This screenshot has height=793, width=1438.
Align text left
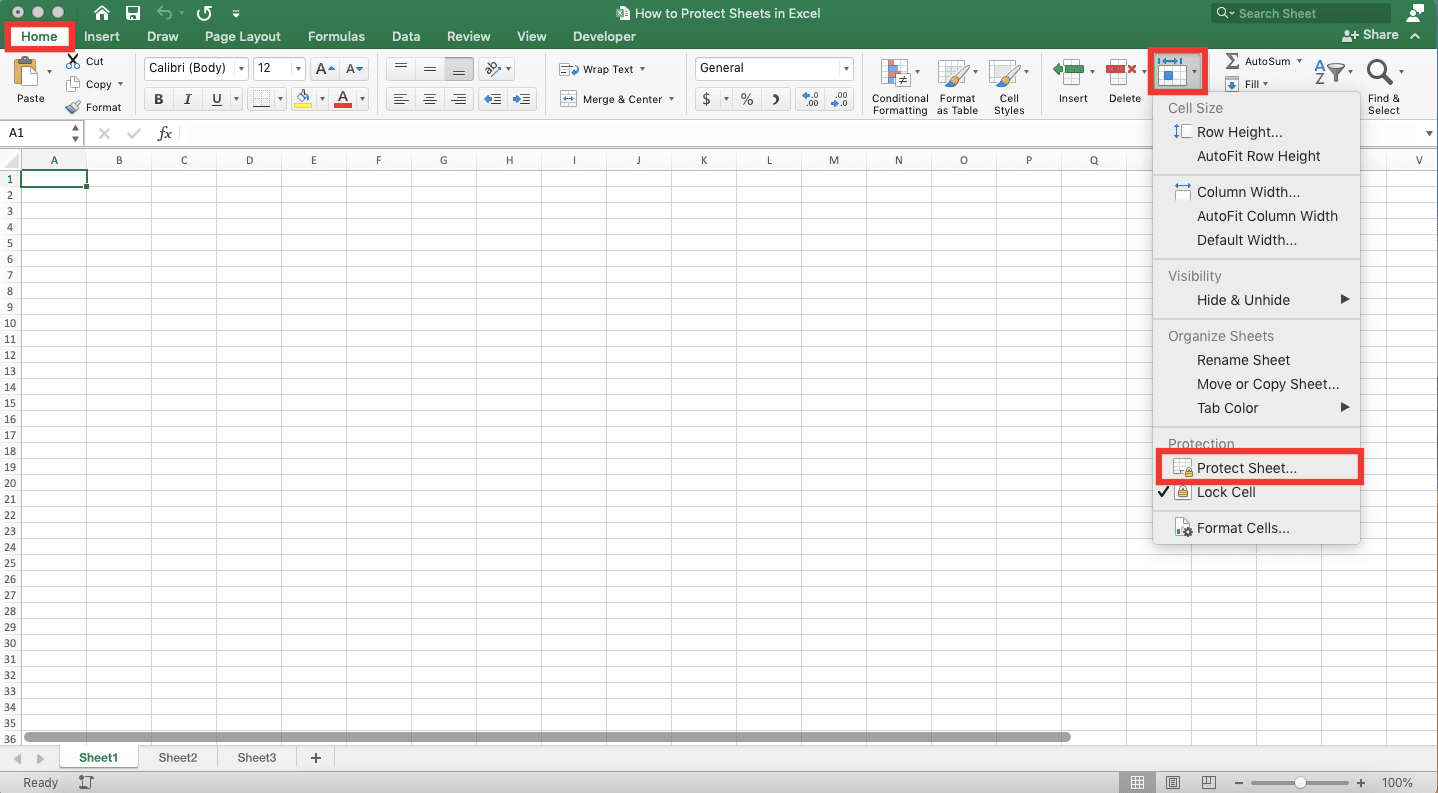click(x=400, y=99)
